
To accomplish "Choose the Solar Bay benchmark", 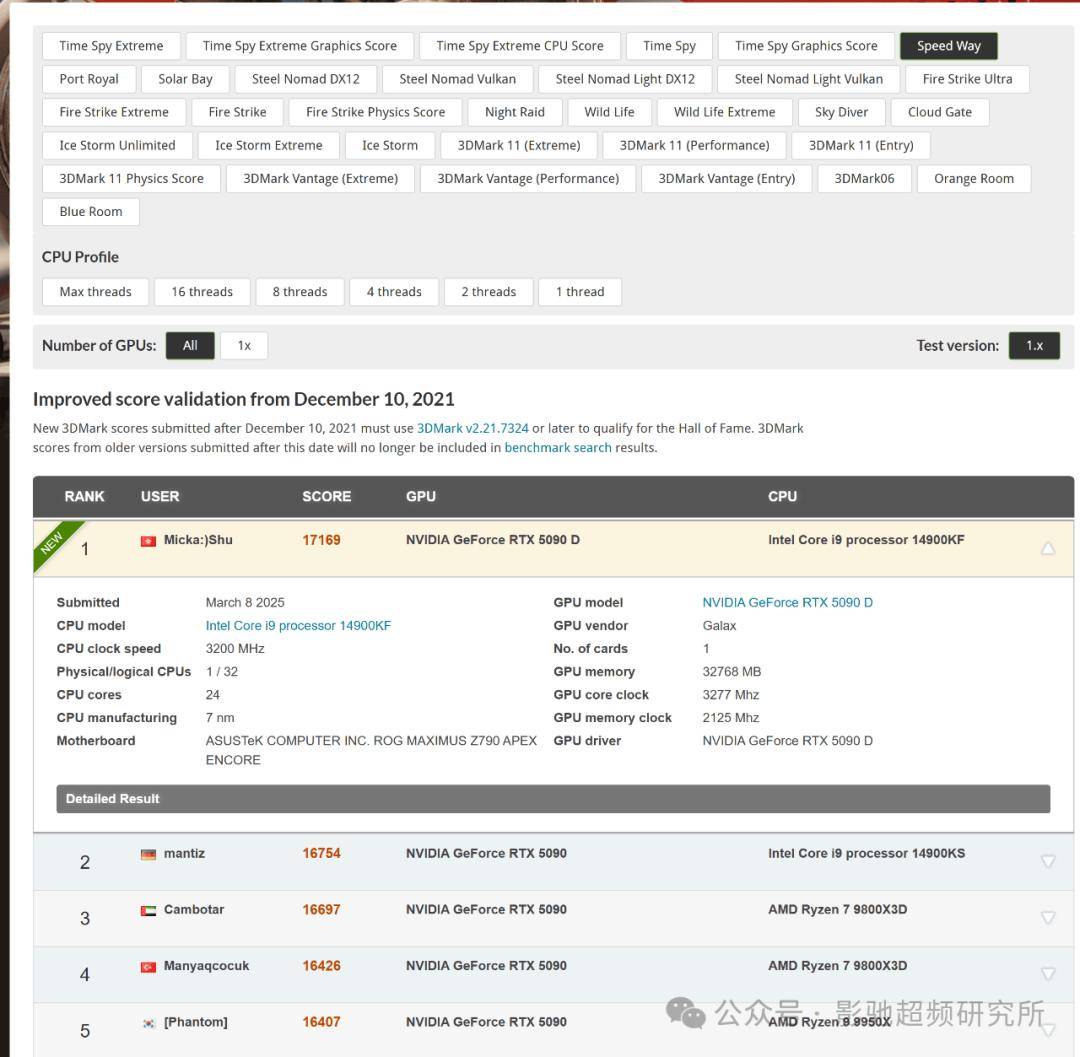I will click(x=185, y=79).
